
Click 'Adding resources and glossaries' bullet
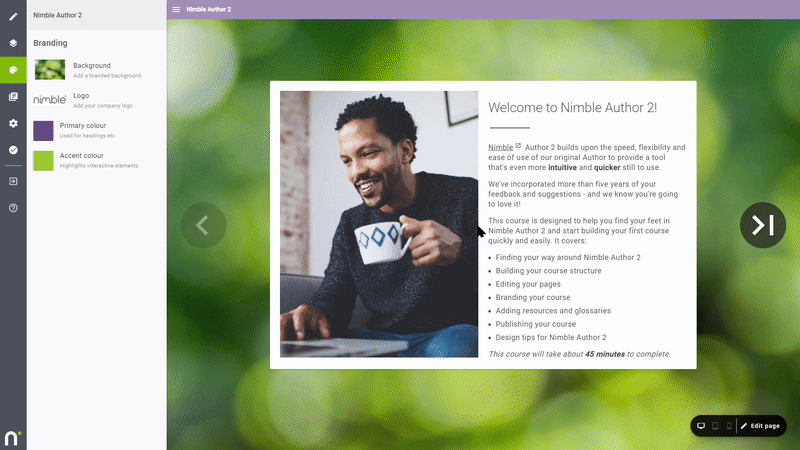[553, 310]
